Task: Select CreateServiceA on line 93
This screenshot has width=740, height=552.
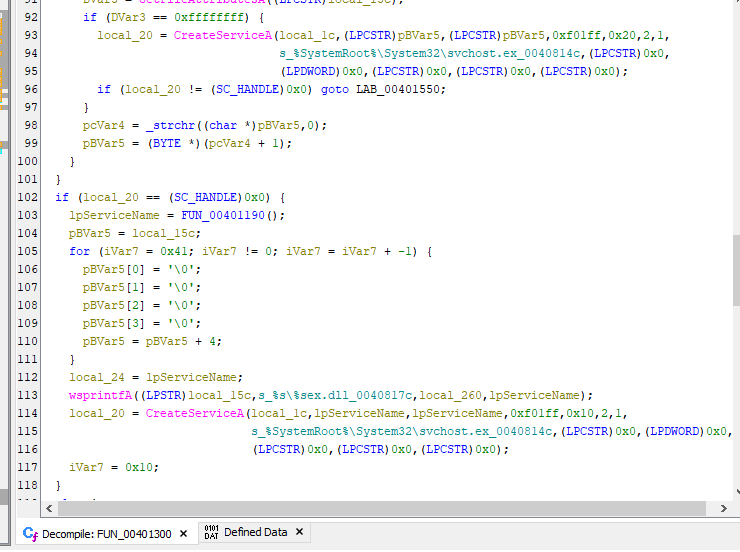Action: tap(220, 35)
